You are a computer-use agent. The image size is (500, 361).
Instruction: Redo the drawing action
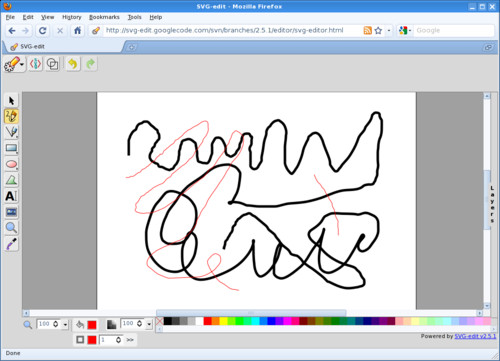click(90, 64)
